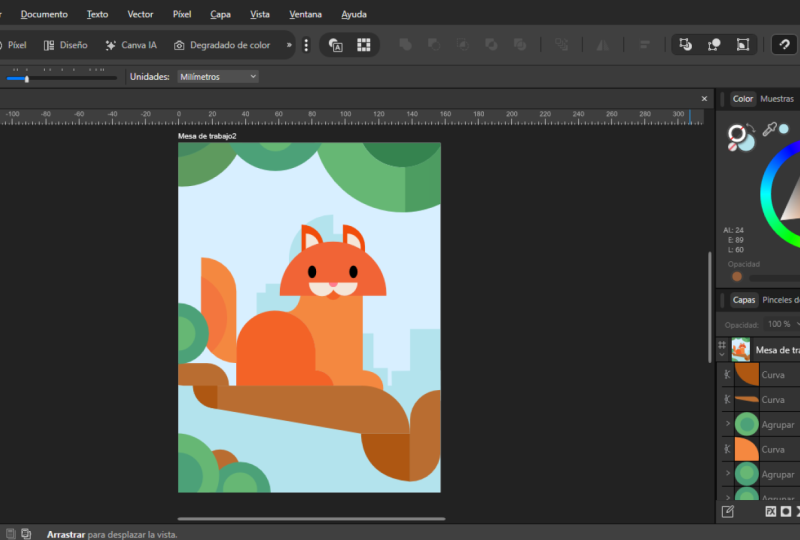Click the insert behind selection icon

click(x=685, y=45)
